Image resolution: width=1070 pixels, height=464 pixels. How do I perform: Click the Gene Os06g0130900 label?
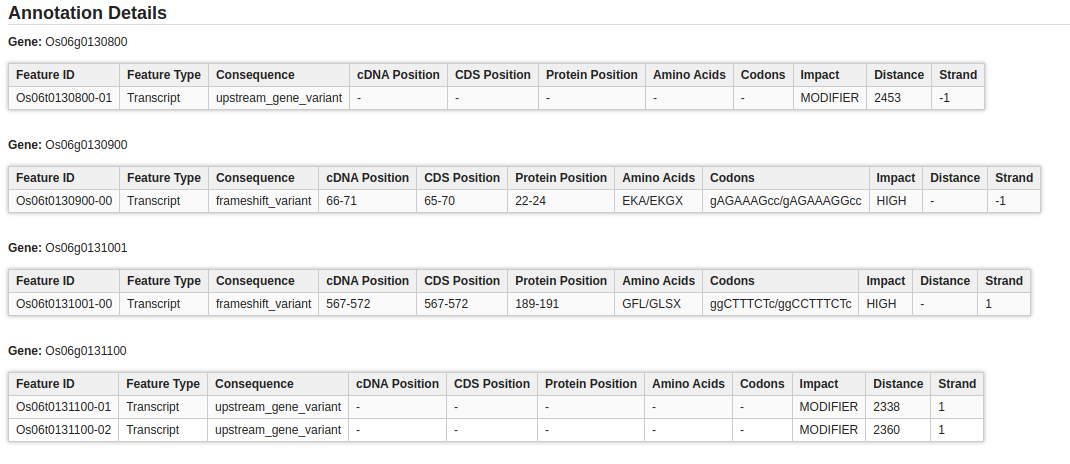[x=67, y=145]
